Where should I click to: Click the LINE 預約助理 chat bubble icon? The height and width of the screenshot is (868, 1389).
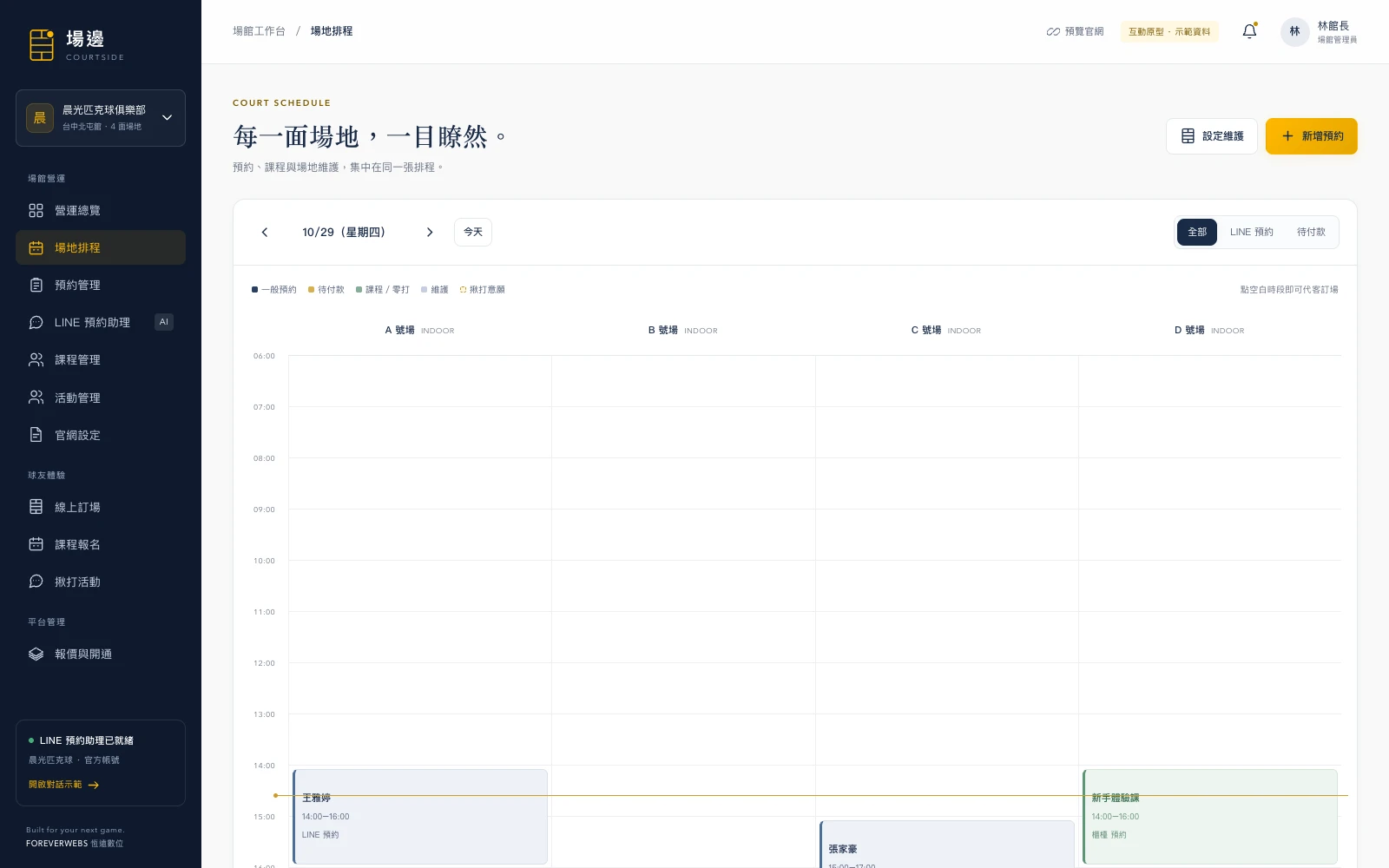pos(36,322)
